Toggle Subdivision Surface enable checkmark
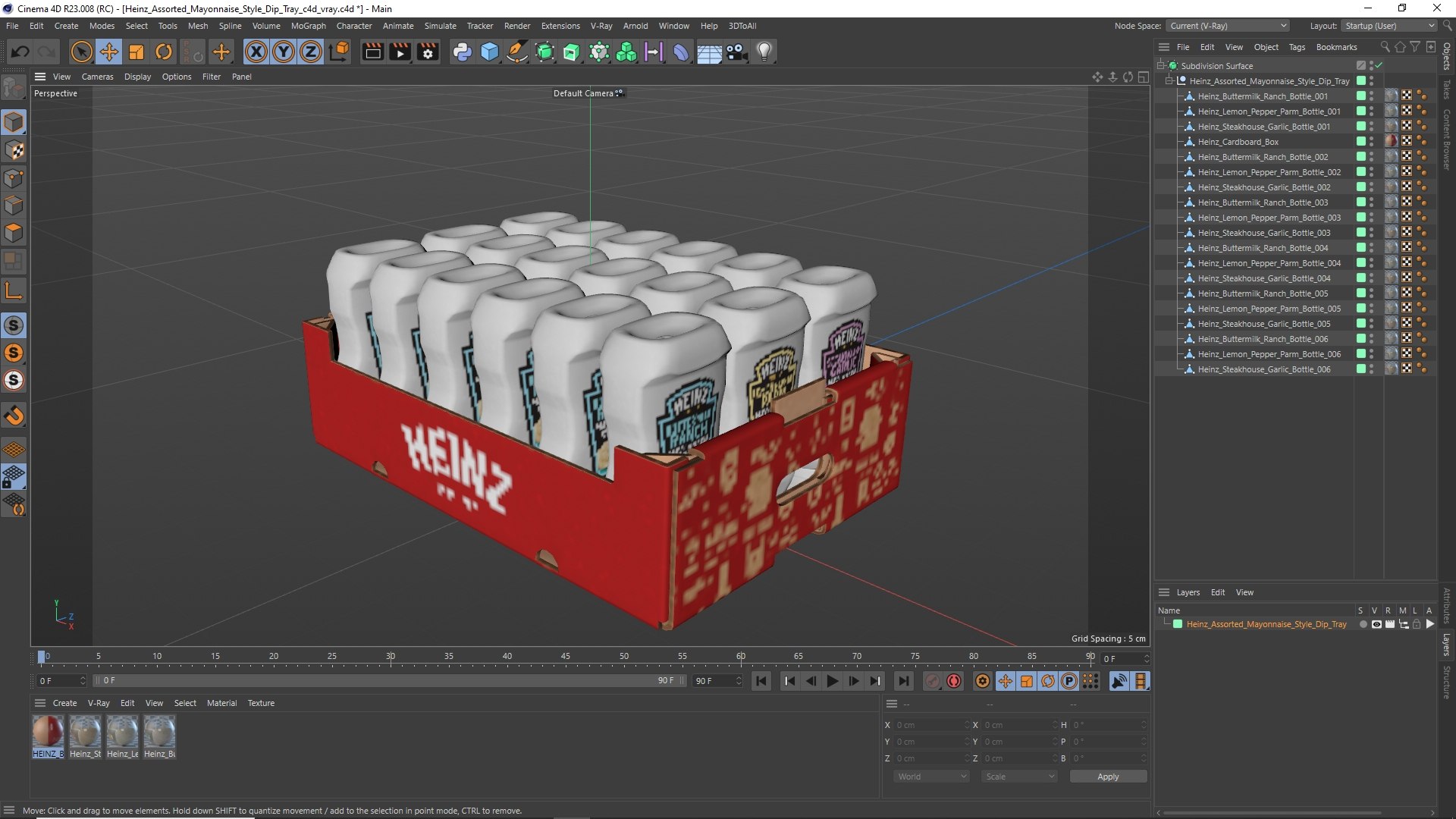Screen dimensions: 1456x819 click(x=1379, y=66)
